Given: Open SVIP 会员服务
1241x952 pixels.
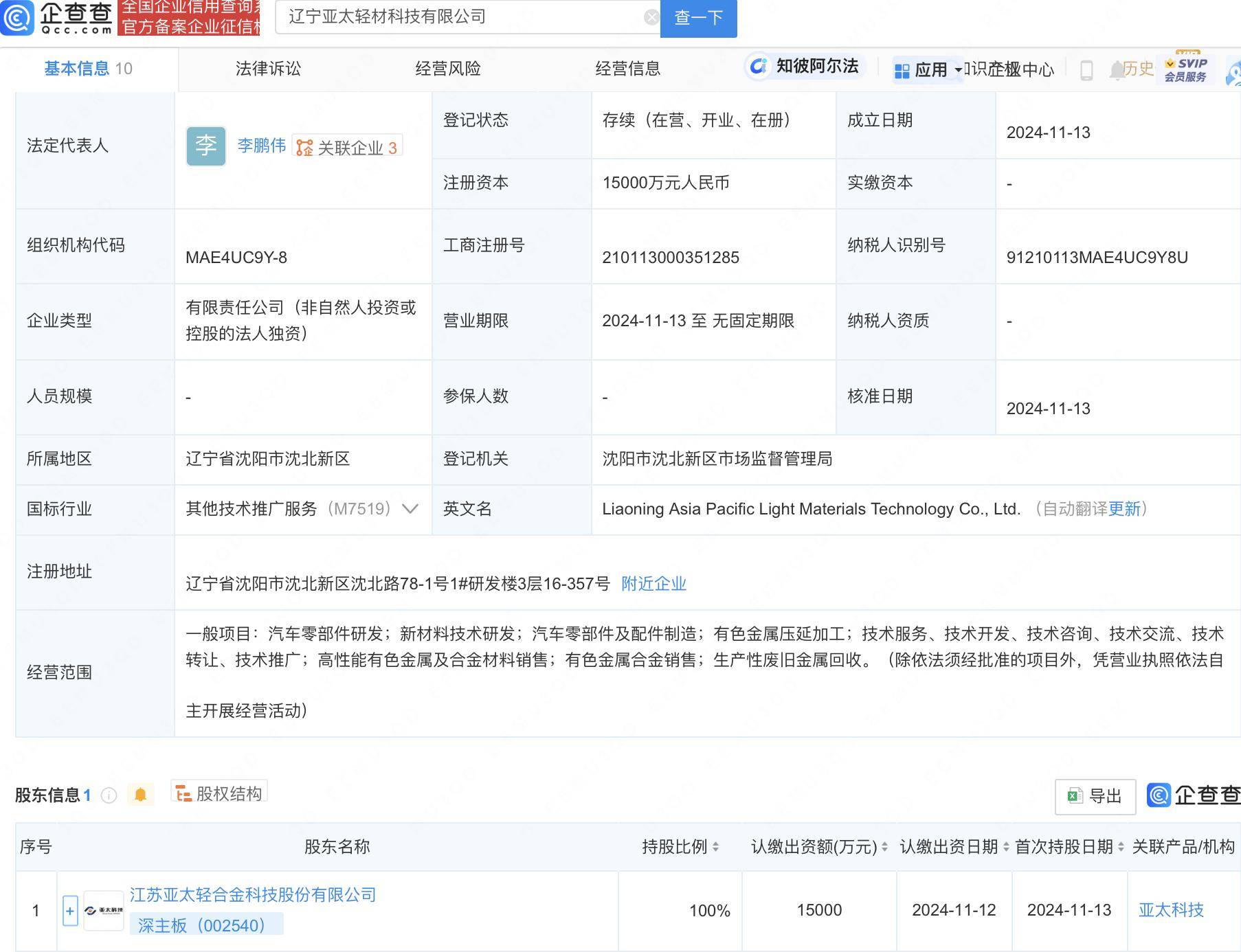Looking at the screenshot, I should 1185,69.
